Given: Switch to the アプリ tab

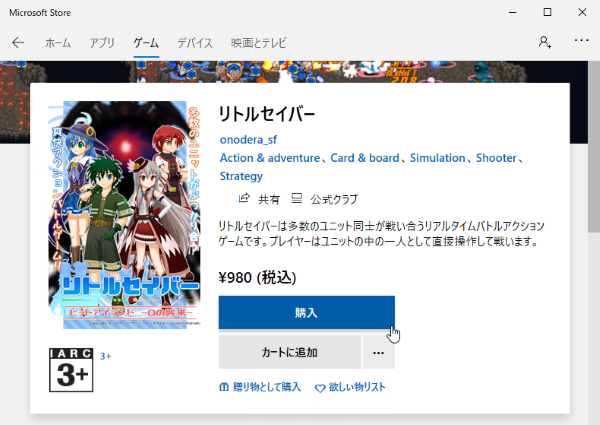Looking at the screenshot, I should (x=102, y=43).
